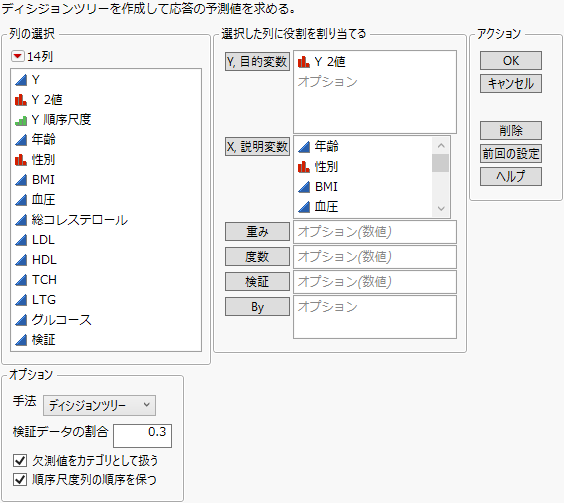Click the X, 説明変数 role button

point(257,146)
